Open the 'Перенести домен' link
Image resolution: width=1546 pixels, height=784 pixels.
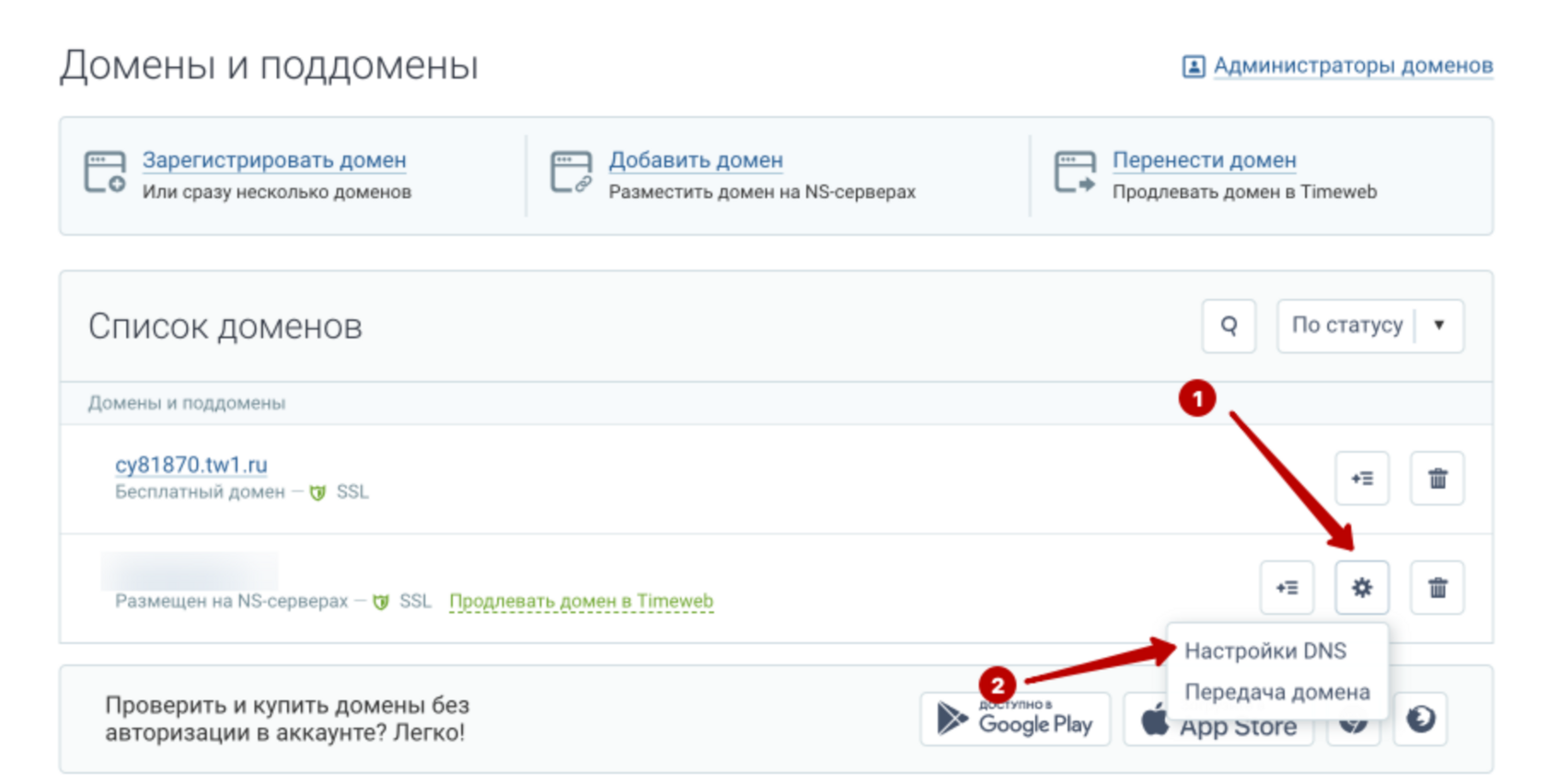[1204, 160]
